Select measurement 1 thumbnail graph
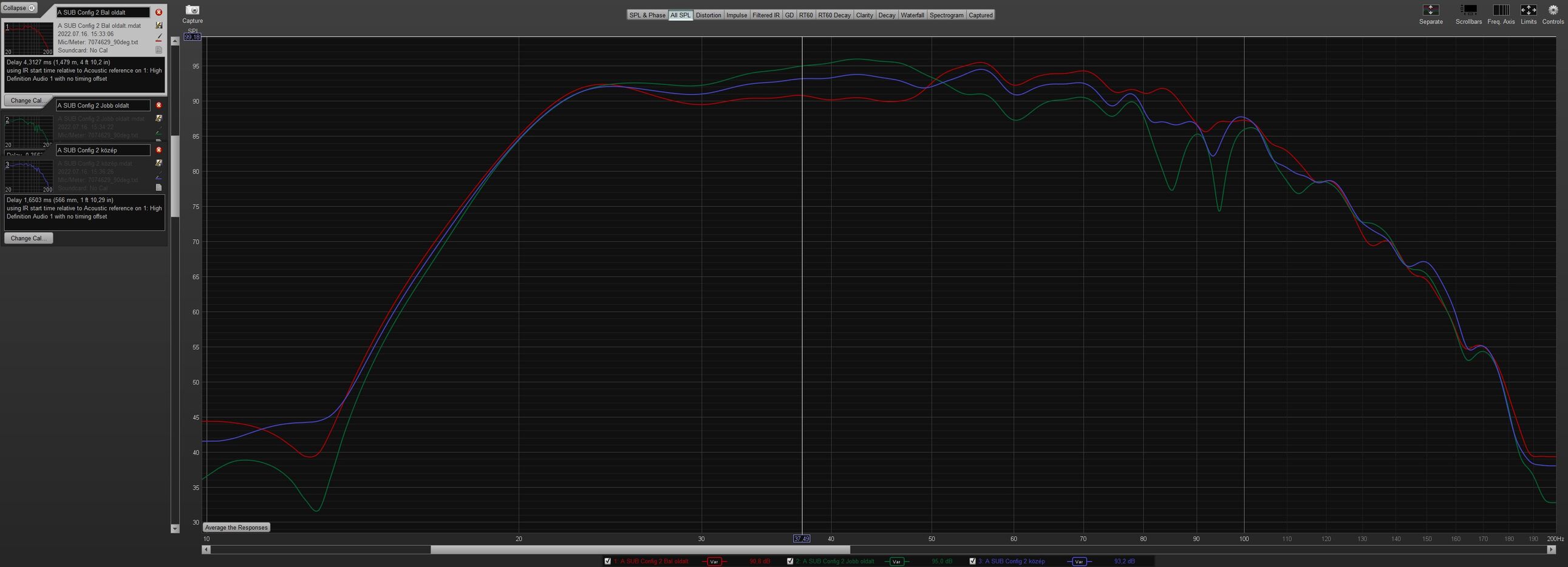Image resolution: width=1568 pixels, height=567 pixels. pos(29,39)
